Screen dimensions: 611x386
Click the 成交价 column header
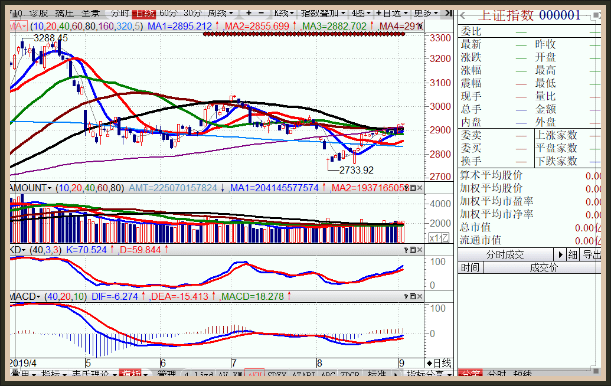[543, 268]
